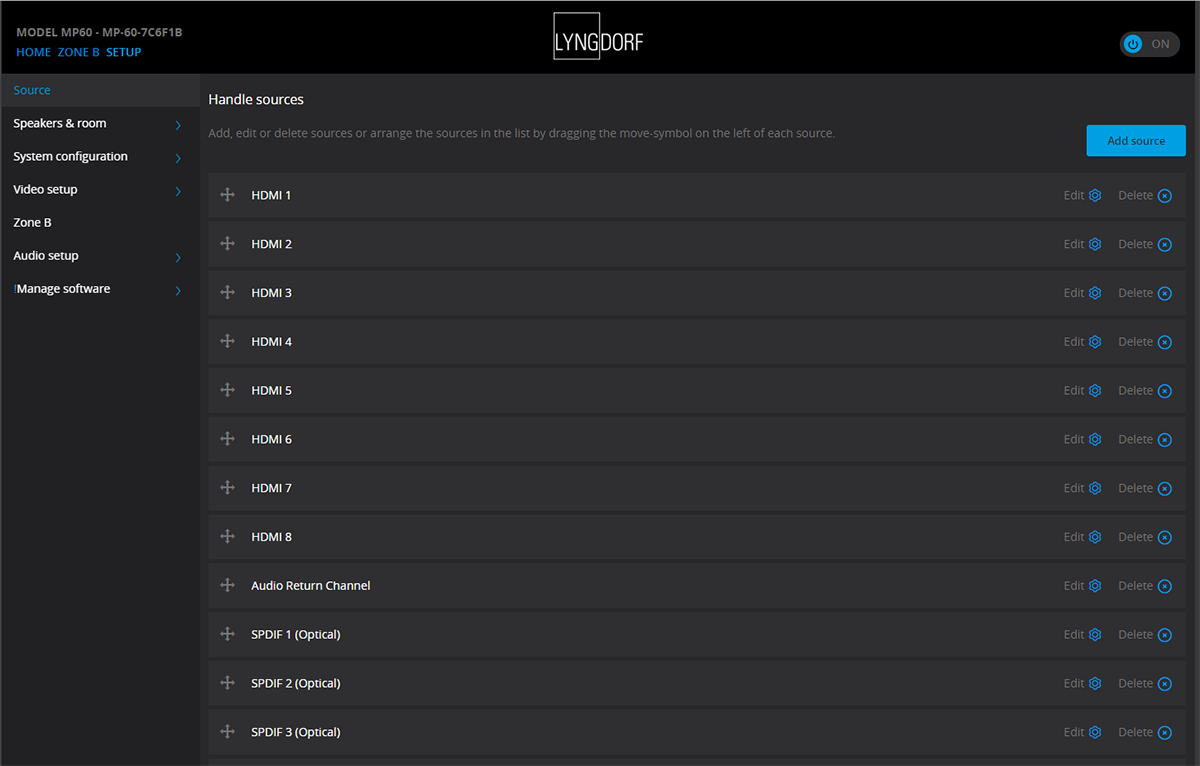The width and height of the screenshot is (1200, 766).
Task: Click move handle for Audio Return Channel
Action: (x=227, y=586)
